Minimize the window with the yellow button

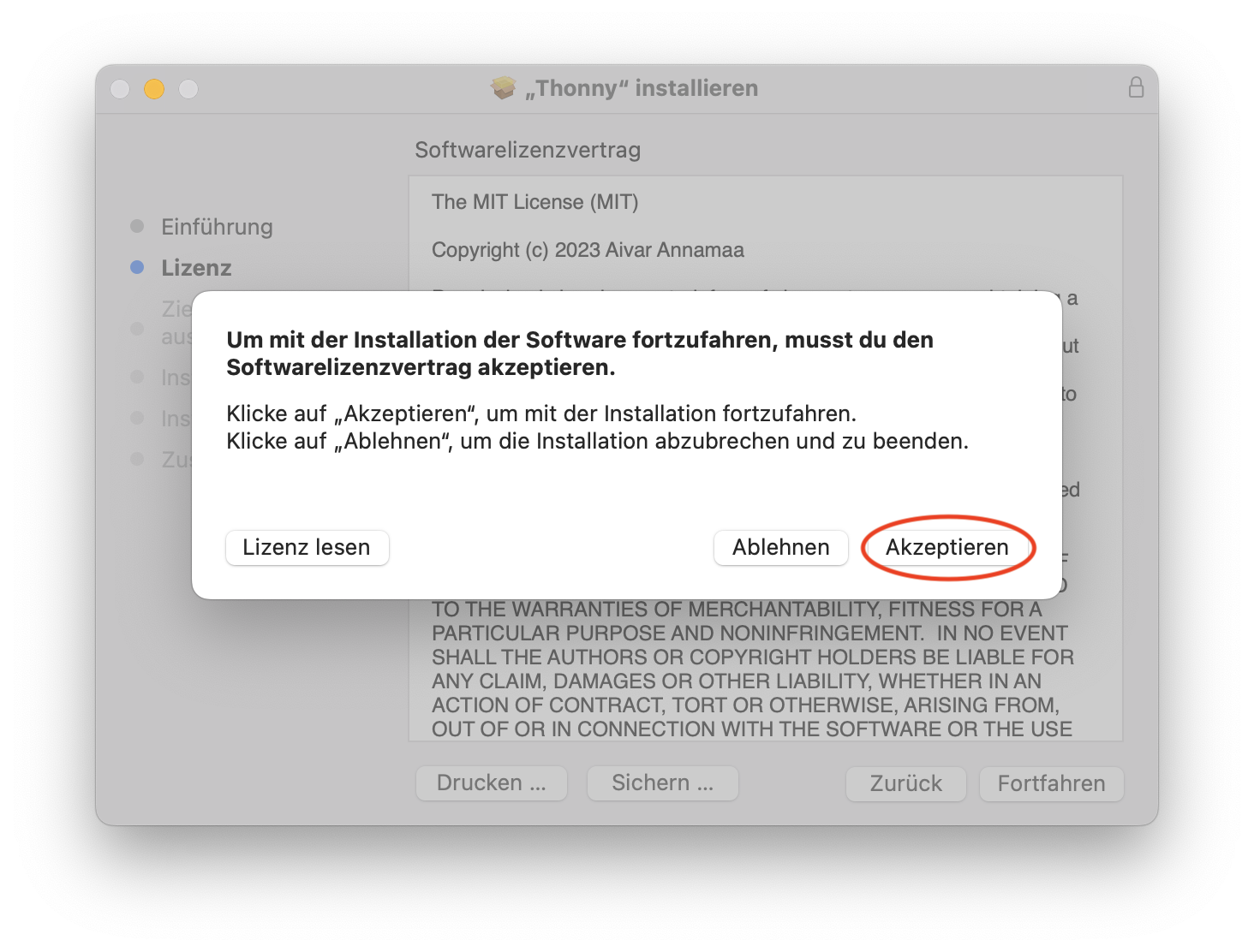pyautogui.click(x=154, y=89)
